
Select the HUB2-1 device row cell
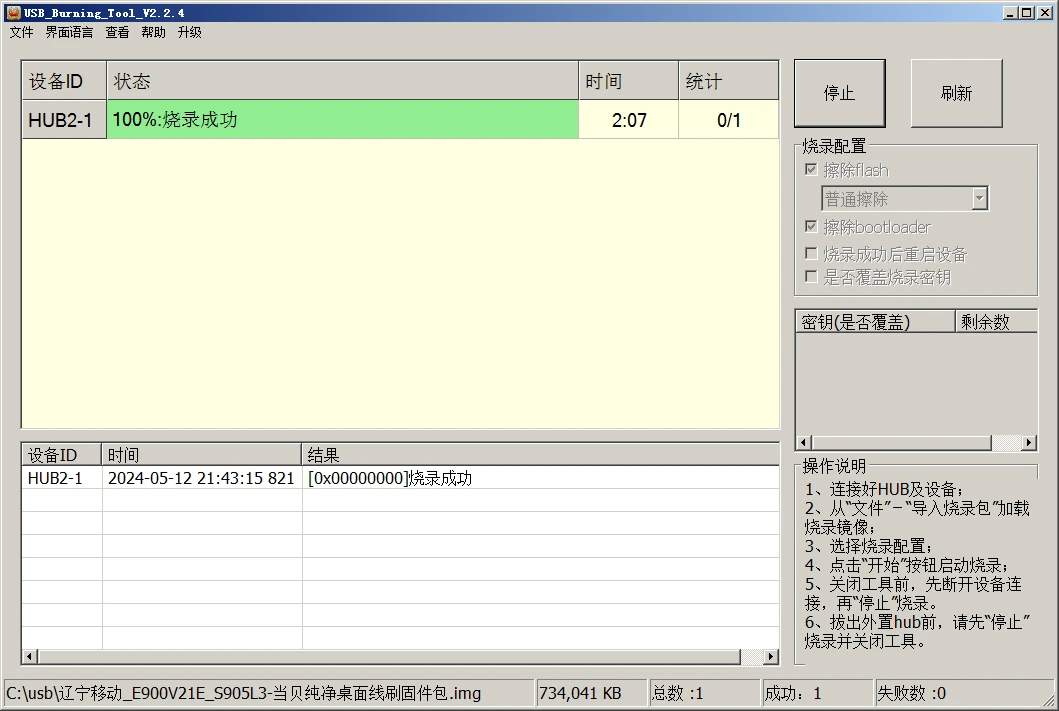point(64,120)
